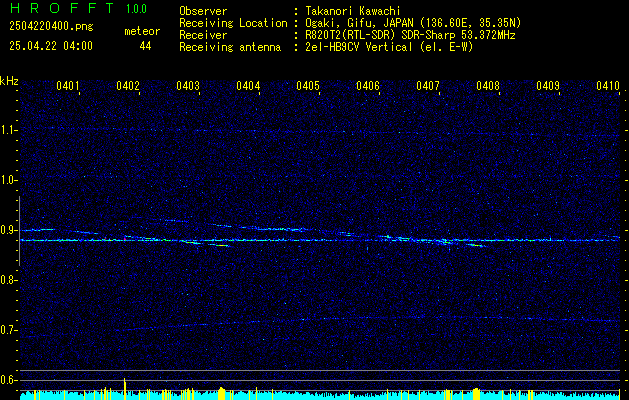Click the Receiving Location label
Image resolution: width=629 pixels, height=400 pixels.
tap(233, 23)
